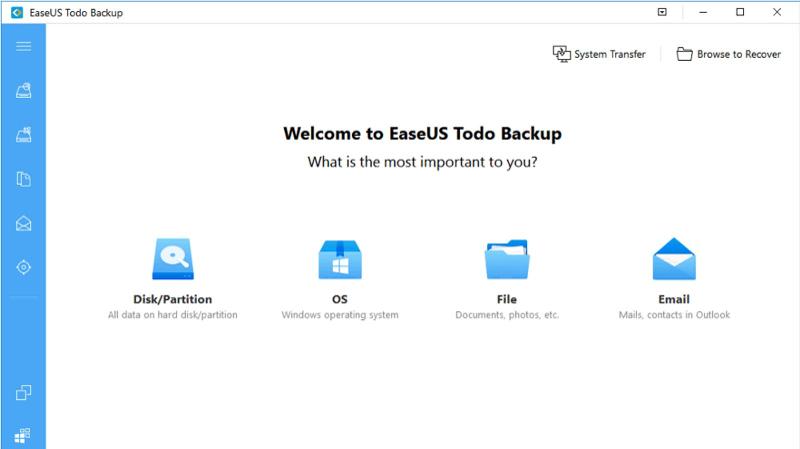Click 'All data on hard disk/partition' text

point(172,315)
